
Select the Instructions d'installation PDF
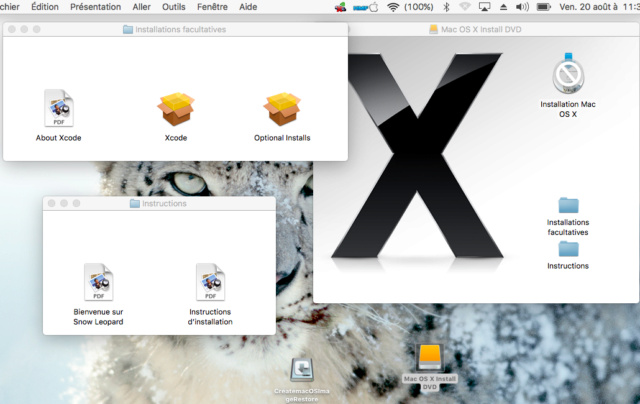(x=210, y=282)
